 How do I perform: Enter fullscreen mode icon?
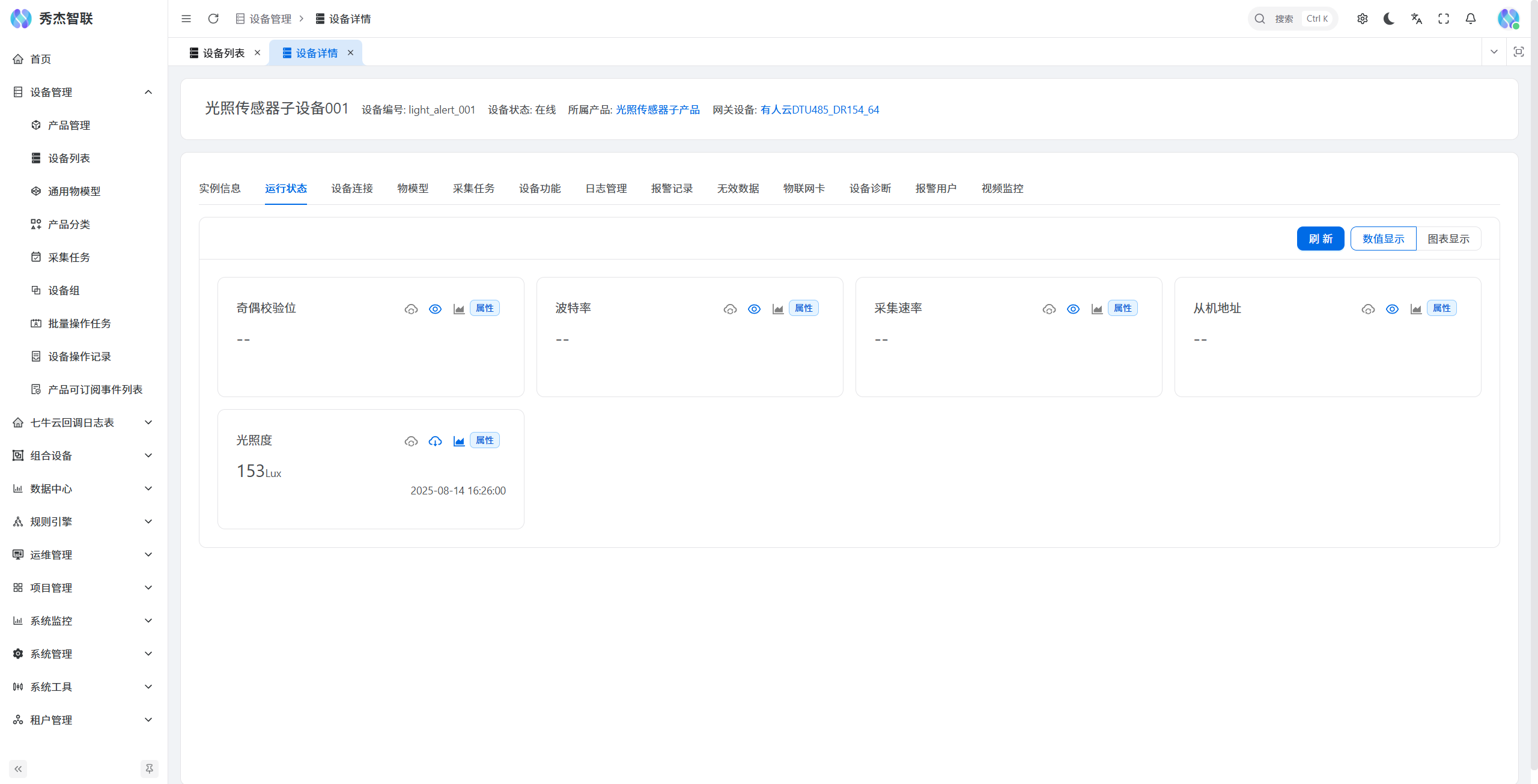pyautogui.click(x=1444, y=19)
